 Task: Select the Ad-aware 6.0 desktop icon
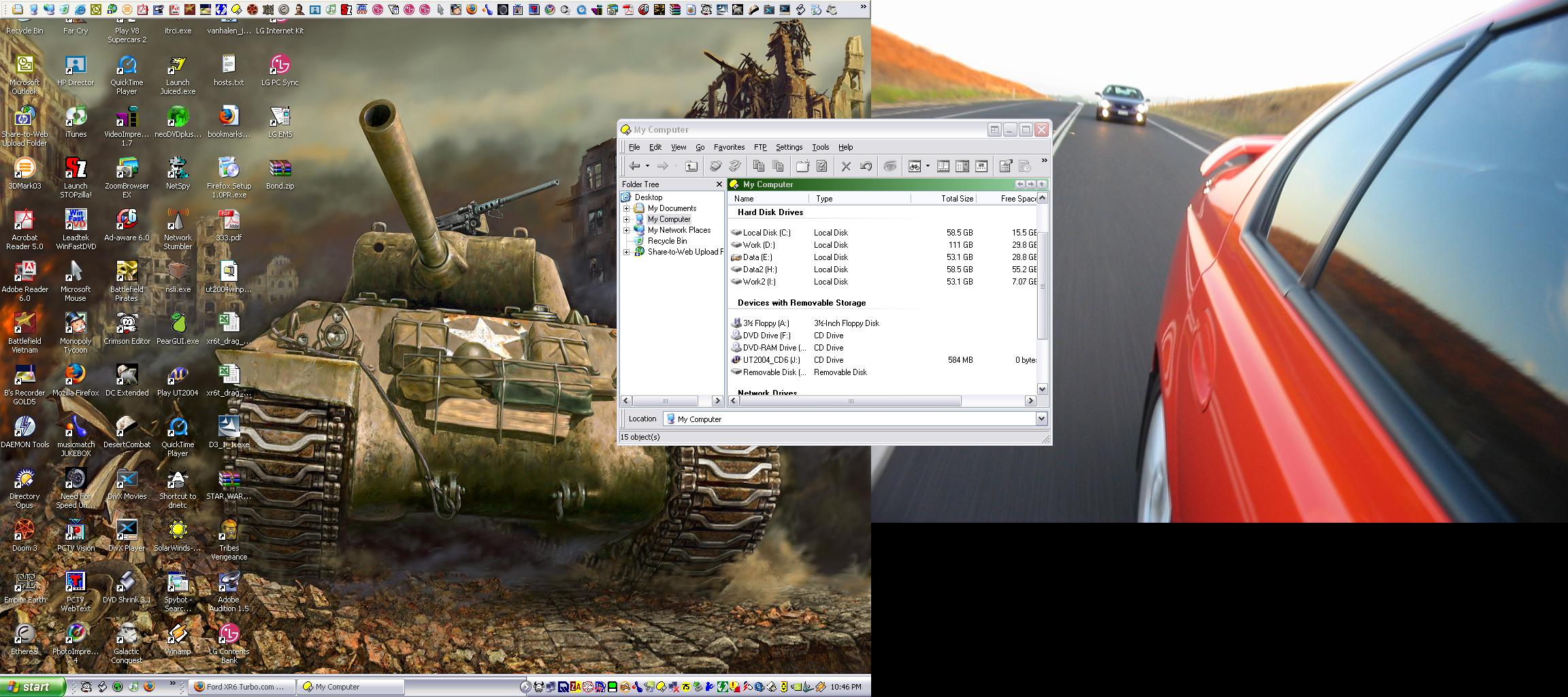(x=127, y=225)
